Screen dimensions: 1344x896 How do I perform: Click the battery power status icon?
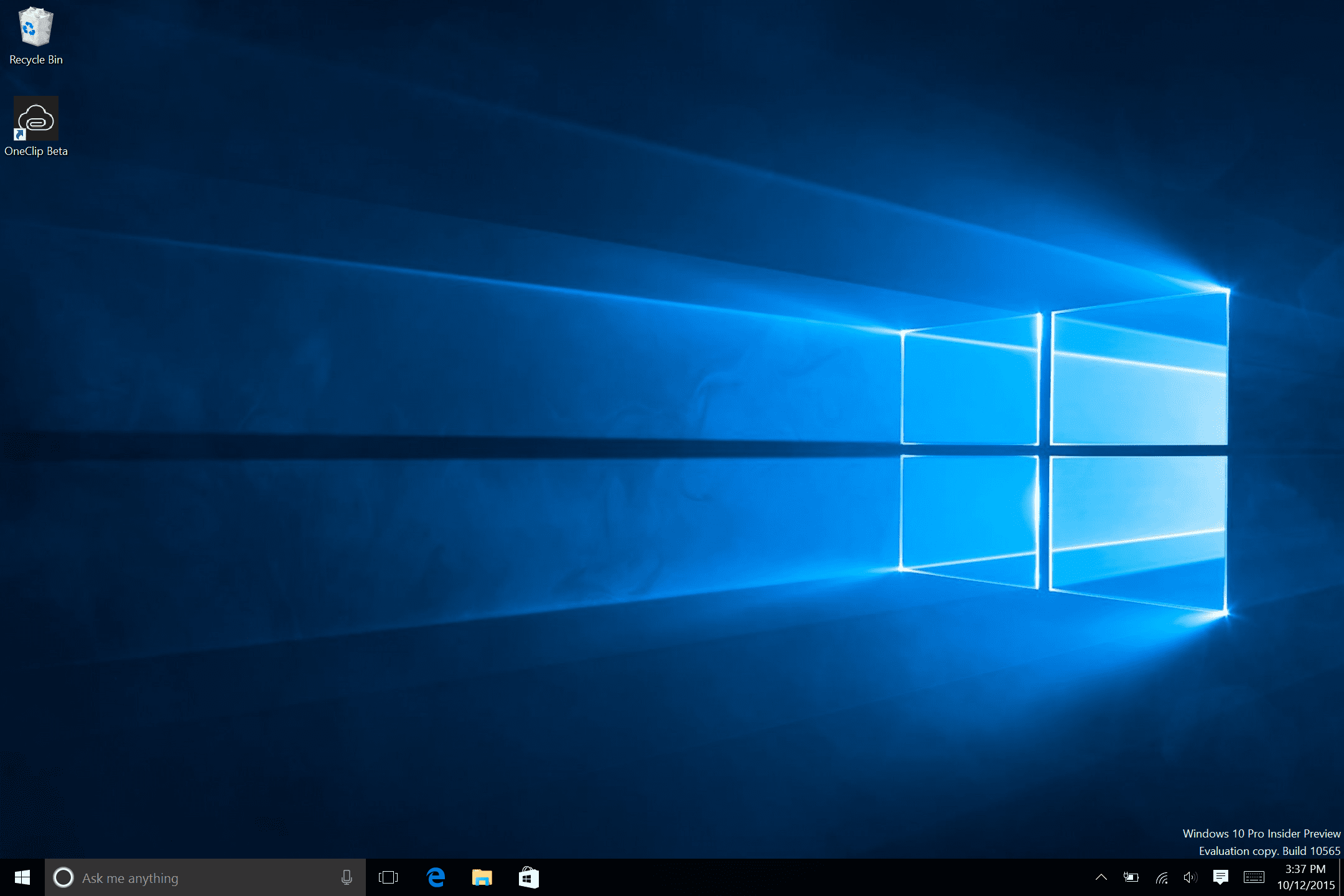[x=1131, y=878]
